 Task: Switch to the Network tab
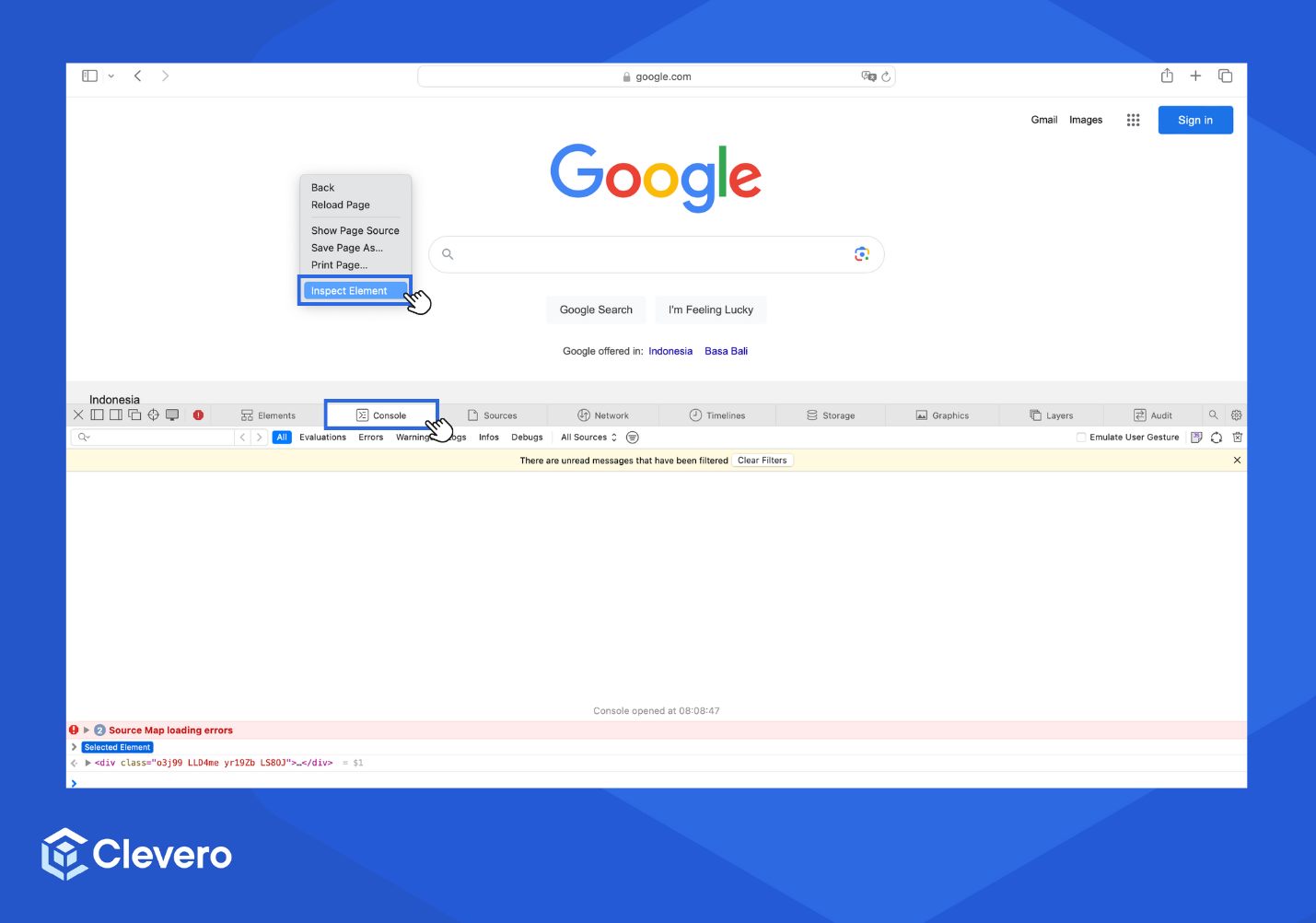[603, 415]
